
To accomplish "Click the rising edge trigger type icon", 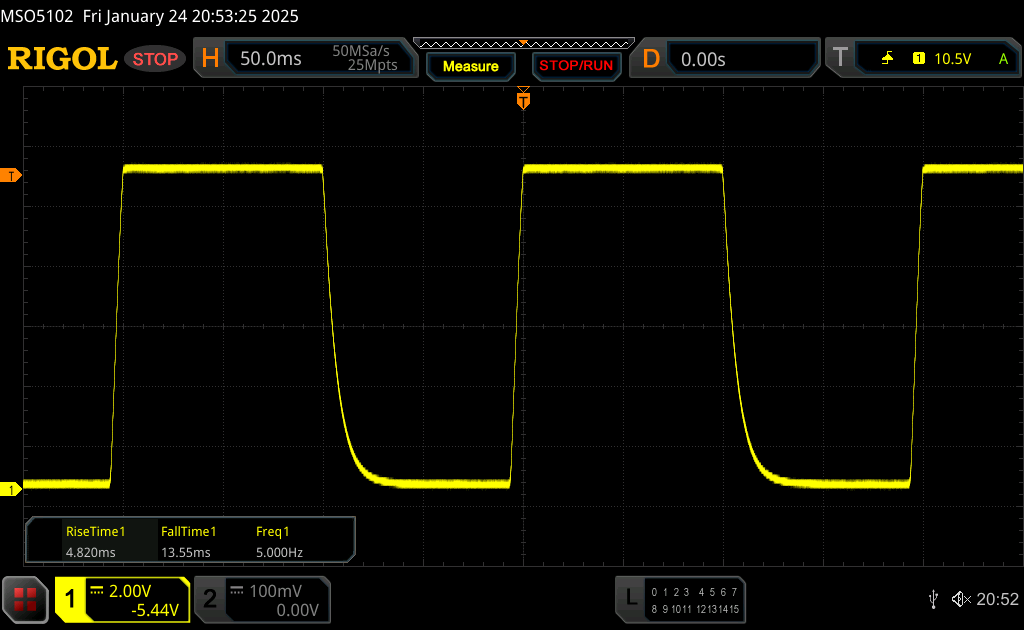I will pyautogui.click(x=887, y=59).
